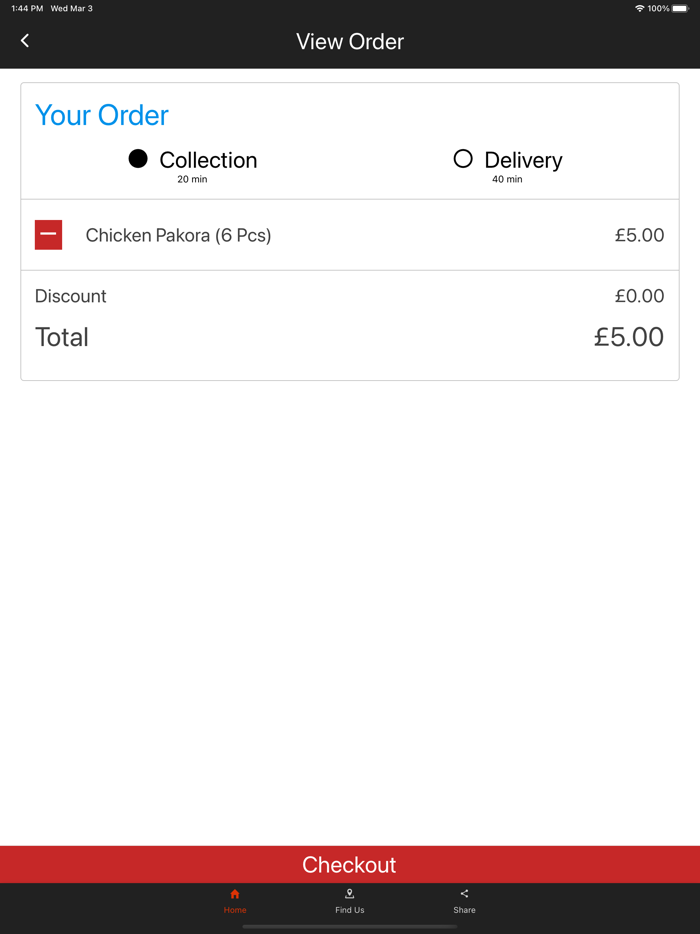
Task: Tap the Find Us location pin icon
Action: (349, 894)
